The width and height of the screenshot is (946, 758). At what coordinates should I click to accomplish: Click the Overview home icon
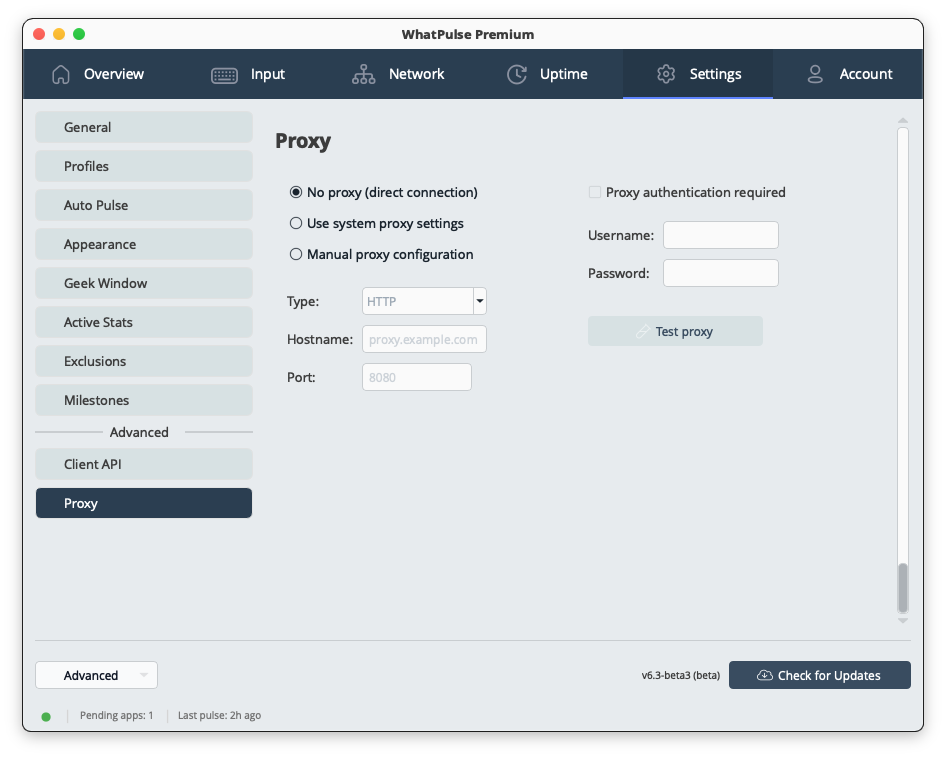pos(61,74)
